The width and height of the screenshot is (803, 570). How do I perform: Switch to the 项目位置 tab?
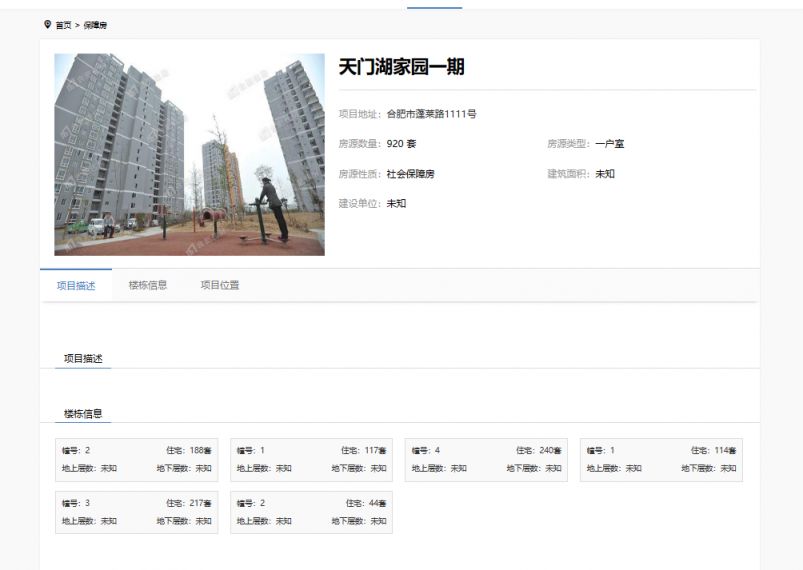(x=220, y=285)
